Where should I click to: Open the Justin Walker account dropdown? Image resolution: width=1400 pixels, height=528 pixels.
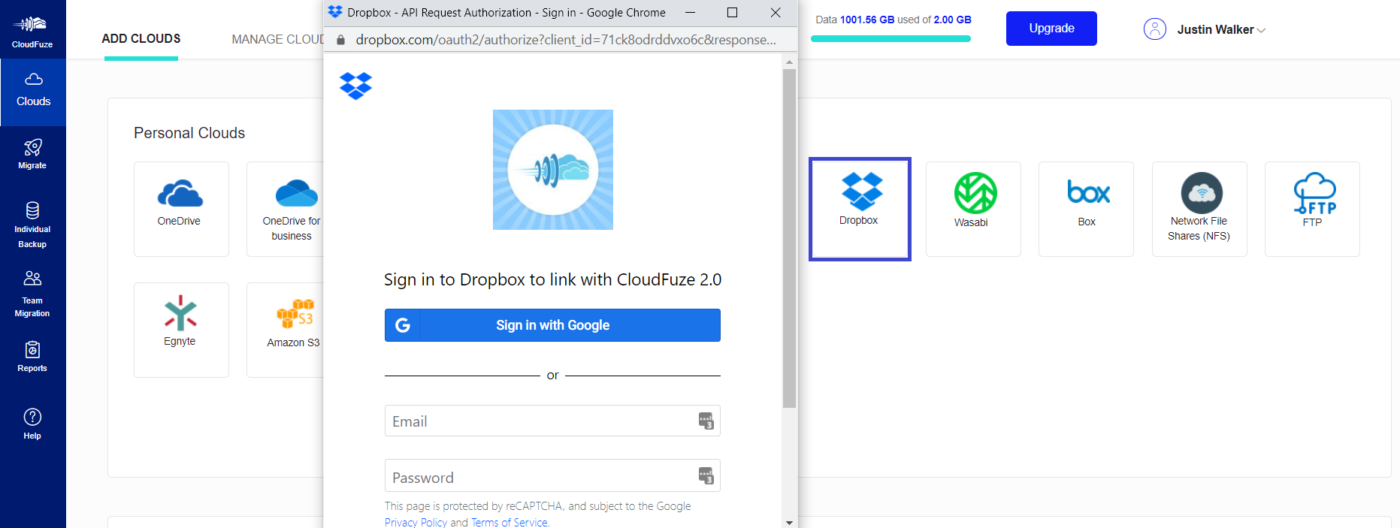[x=1221, y=30]
